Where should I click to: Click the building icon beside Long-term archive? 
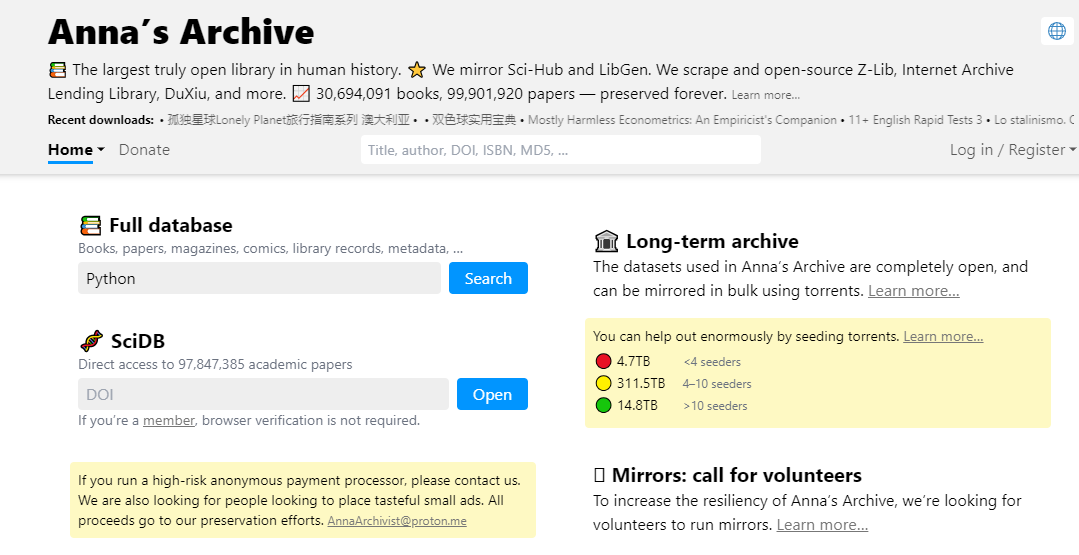pos(606,241)
